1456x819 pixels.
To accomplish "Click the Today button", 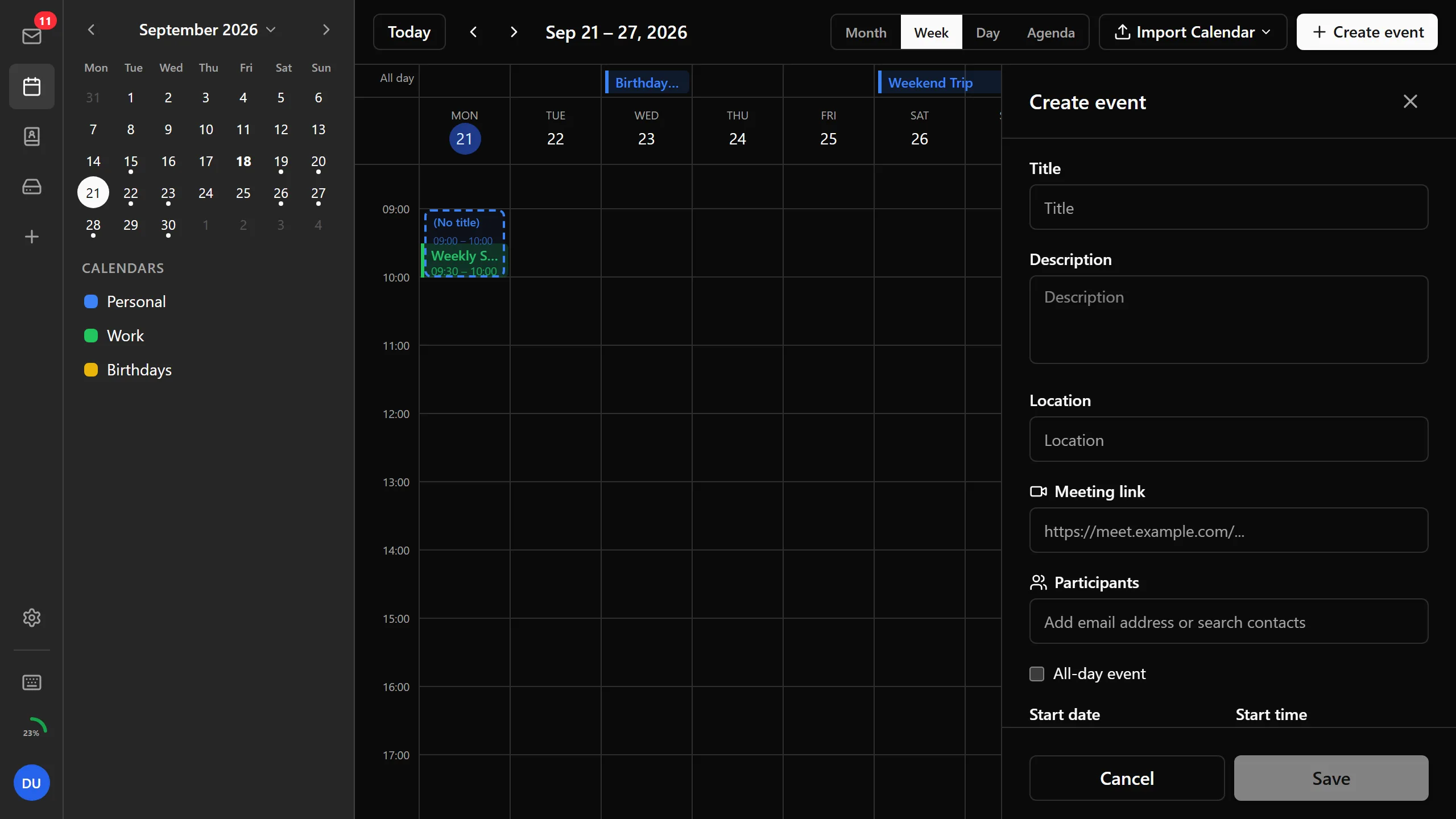I will click(409, 32).
